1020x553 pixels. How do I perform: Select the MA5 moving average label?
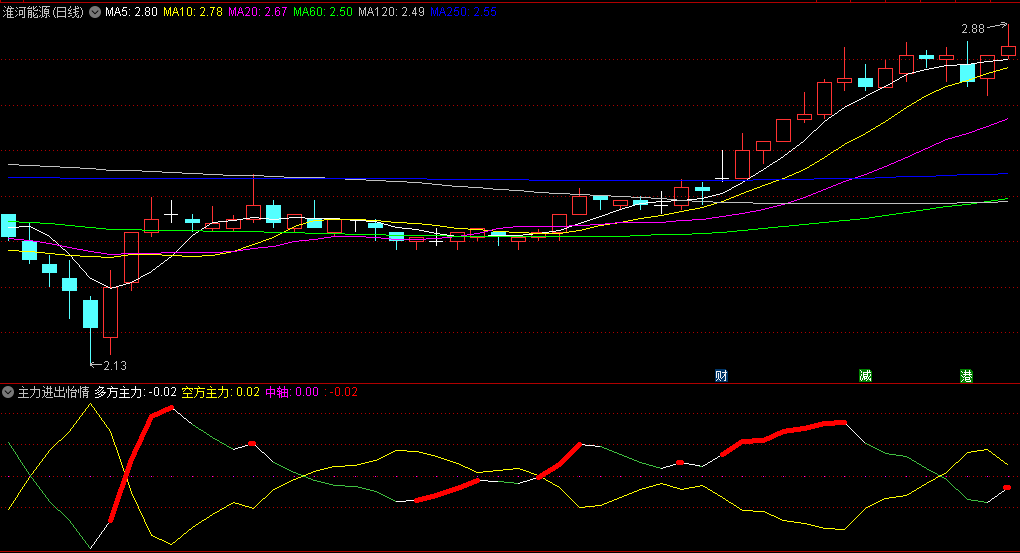coord(130,12)
